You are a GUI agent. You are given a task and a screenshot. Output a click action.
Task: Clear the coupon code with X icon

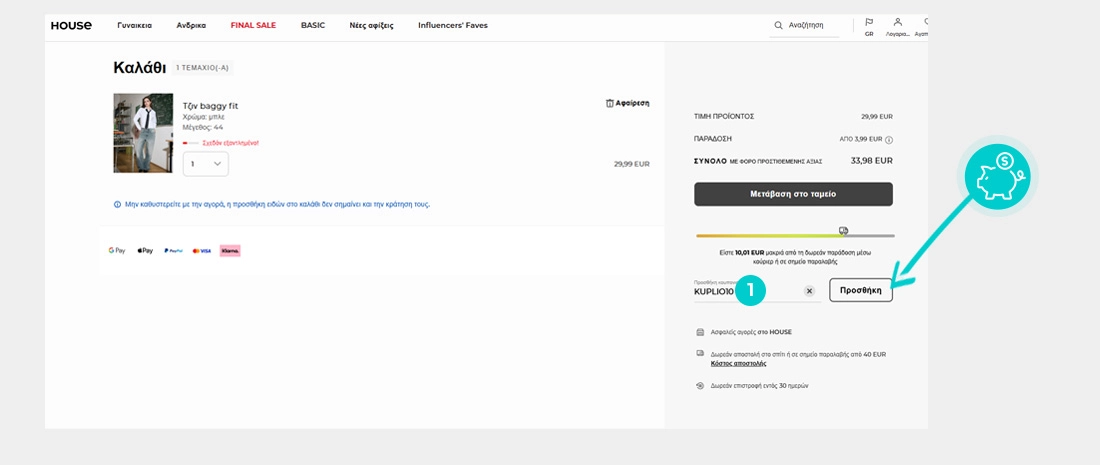809,291
